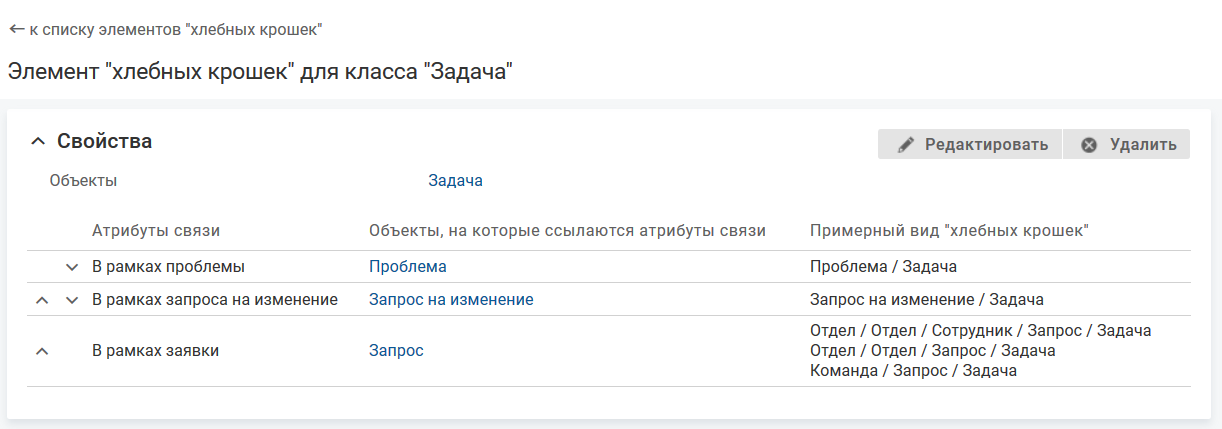Click the Свойства section title
1222x429 pixels.
(104, 142)
